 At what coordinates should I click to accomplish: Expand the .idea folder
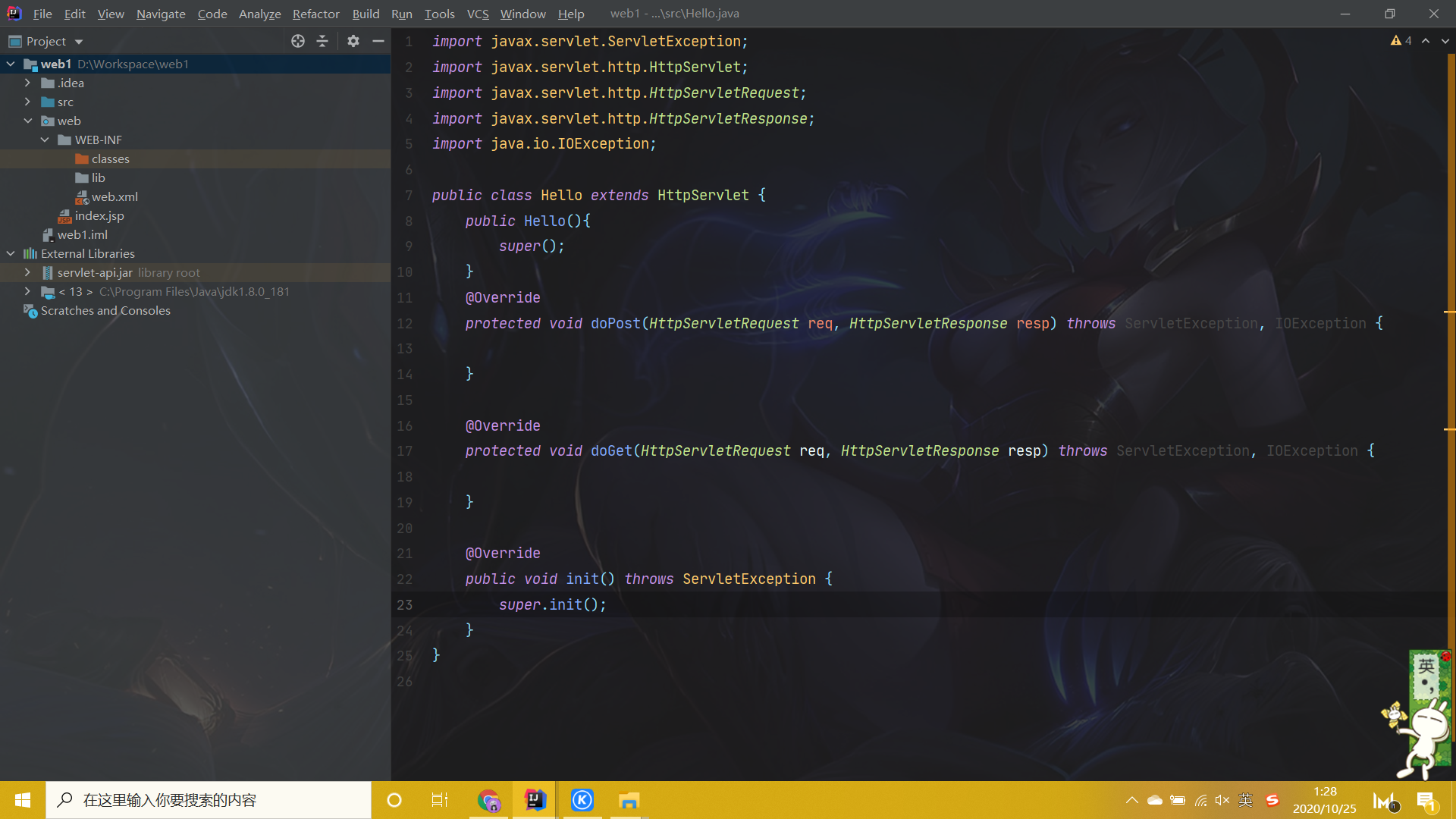(x=28, y=83)
